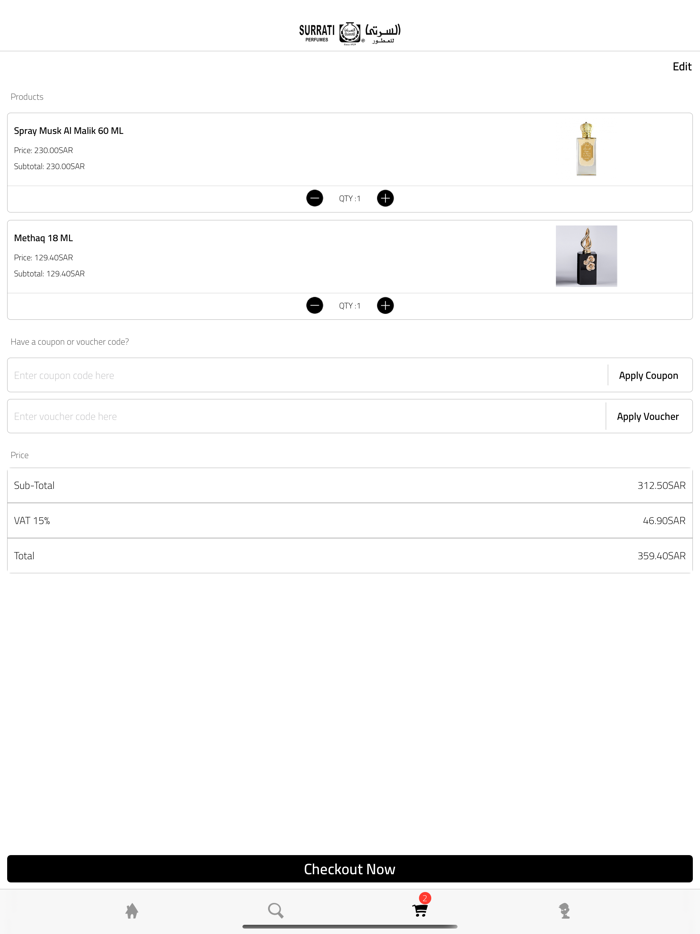Open Methaq 18 ML product image
Image resolution: width=700 pixels, height=934 pixels.
(x=586, y=255)
